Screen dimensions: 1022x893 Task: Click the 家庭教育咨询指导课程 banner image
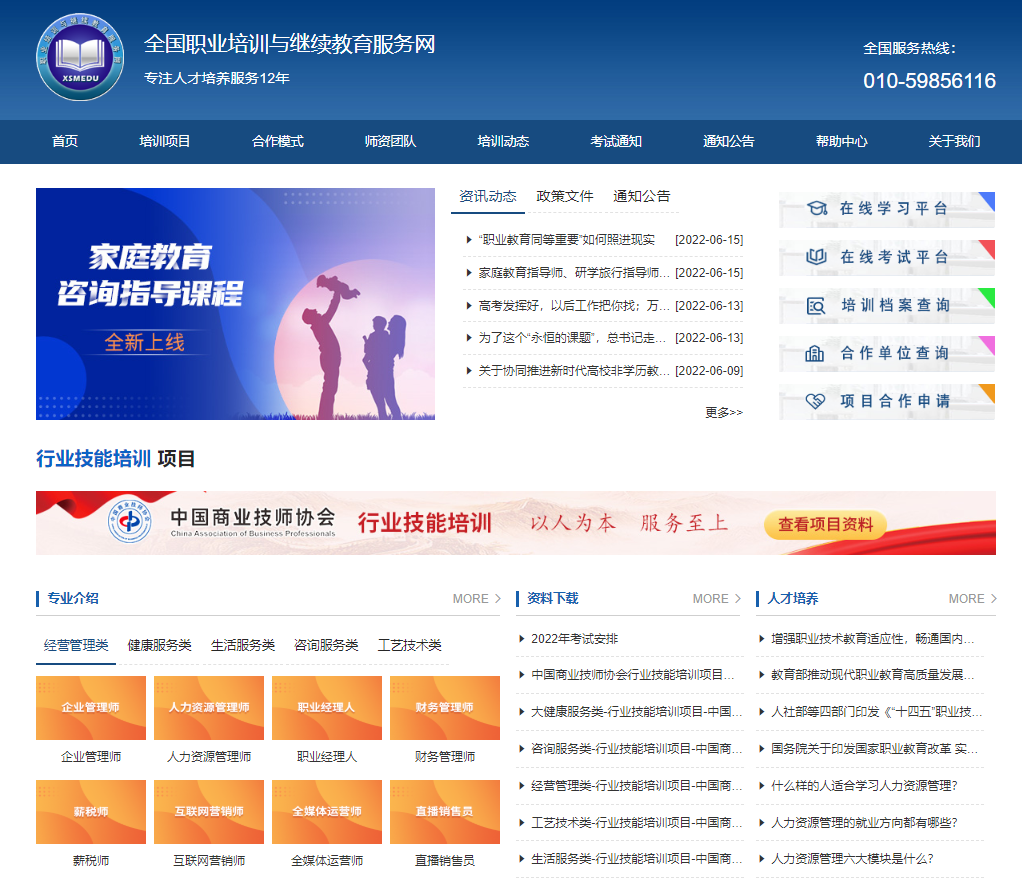tap(235, 304)
